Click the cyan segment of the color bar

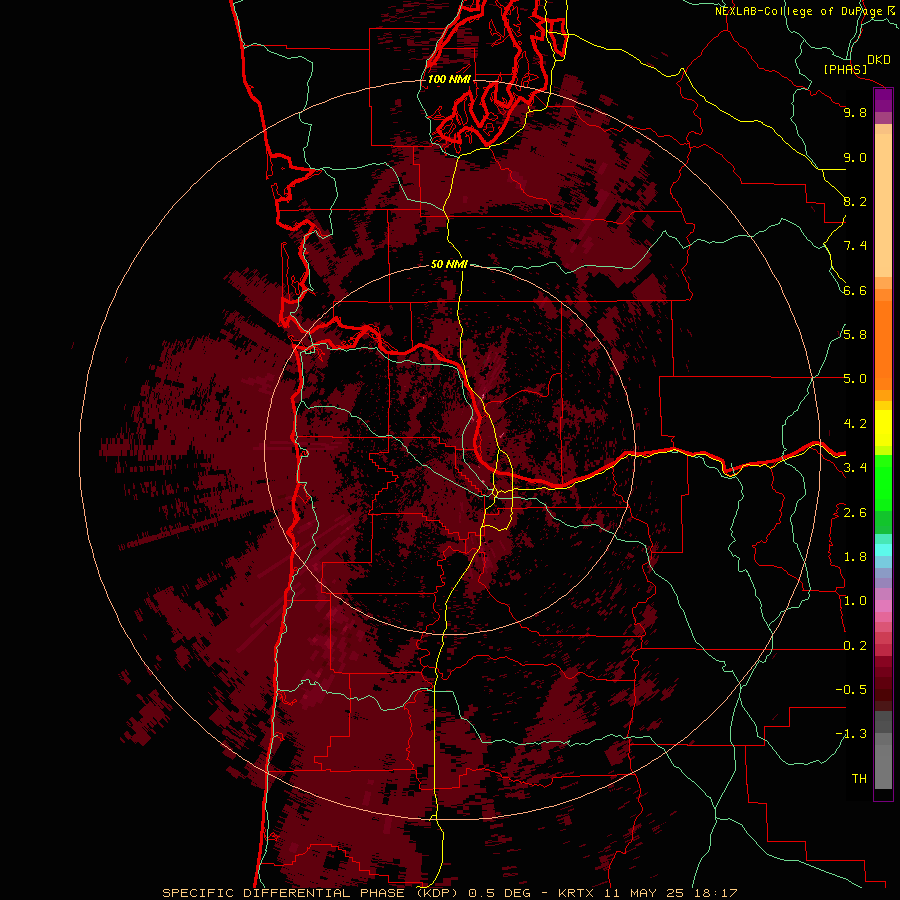click(x=883, y=550)
